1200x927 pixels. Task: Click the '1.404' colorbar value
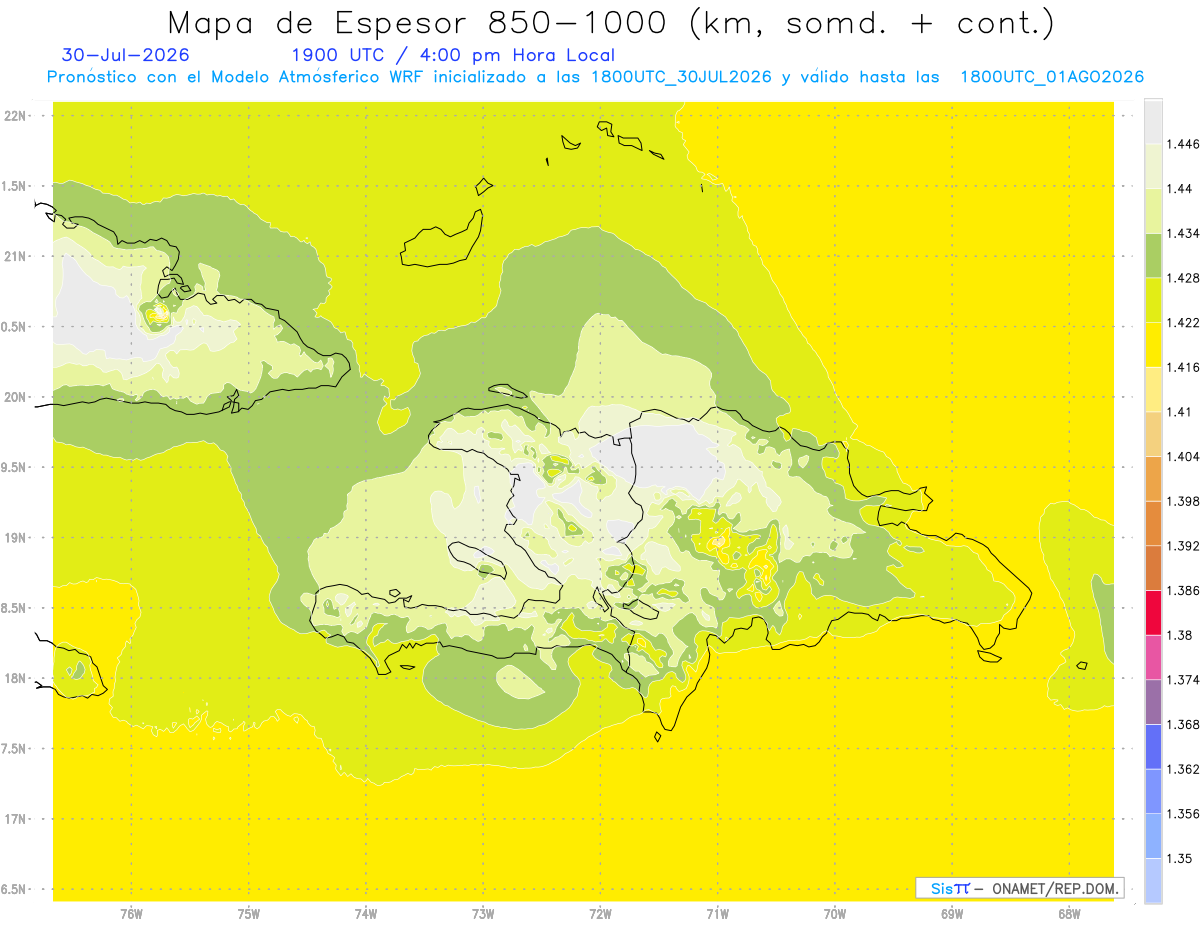tap(1183, 456)
